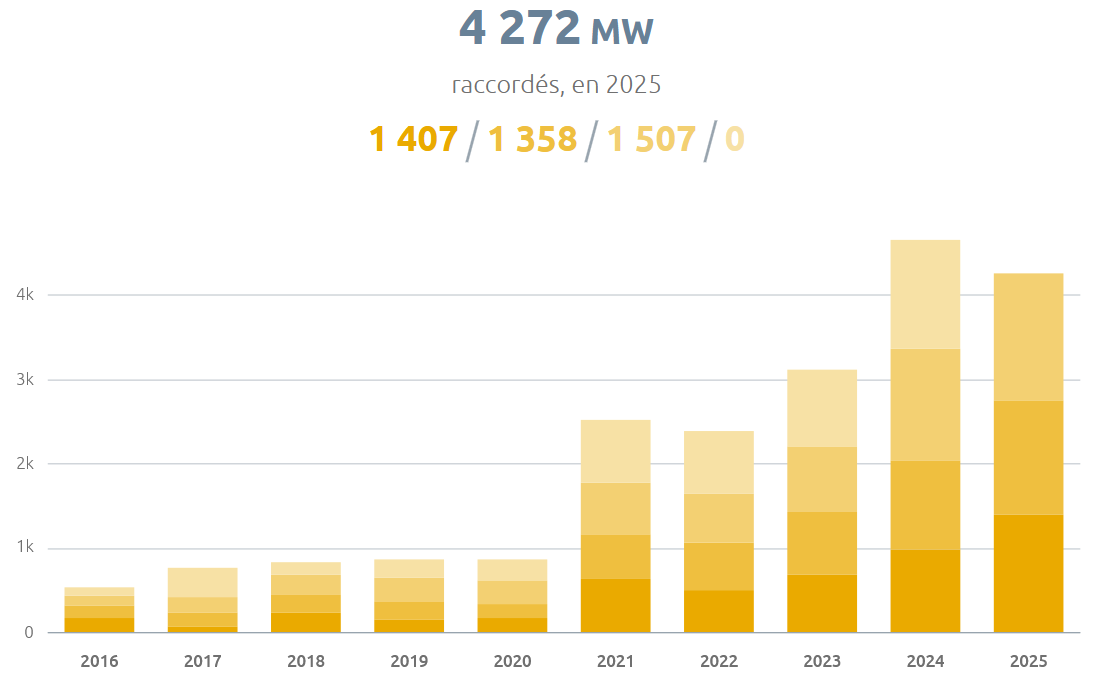Click the 4k axis label
Screen dimensions: 1100x692
click(x=23, y=295)
